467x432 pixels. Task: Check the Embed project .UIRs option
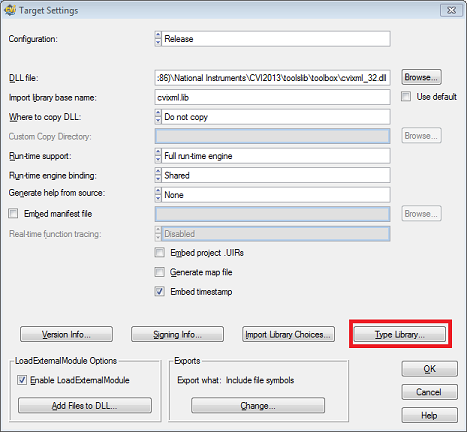tap(159, 252)
